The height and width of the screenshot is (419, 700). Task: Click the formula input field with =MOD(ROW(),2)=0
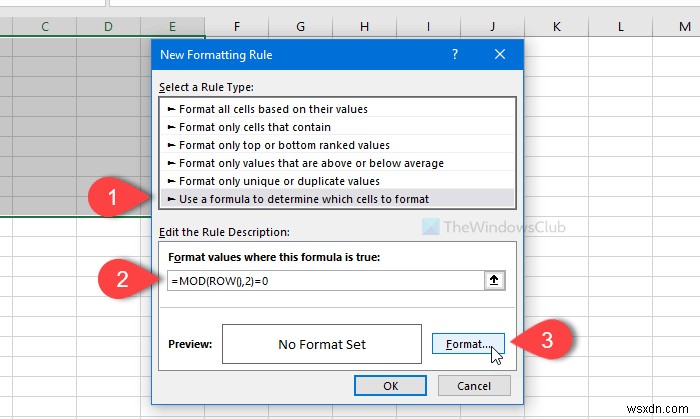tap(325, 281)
